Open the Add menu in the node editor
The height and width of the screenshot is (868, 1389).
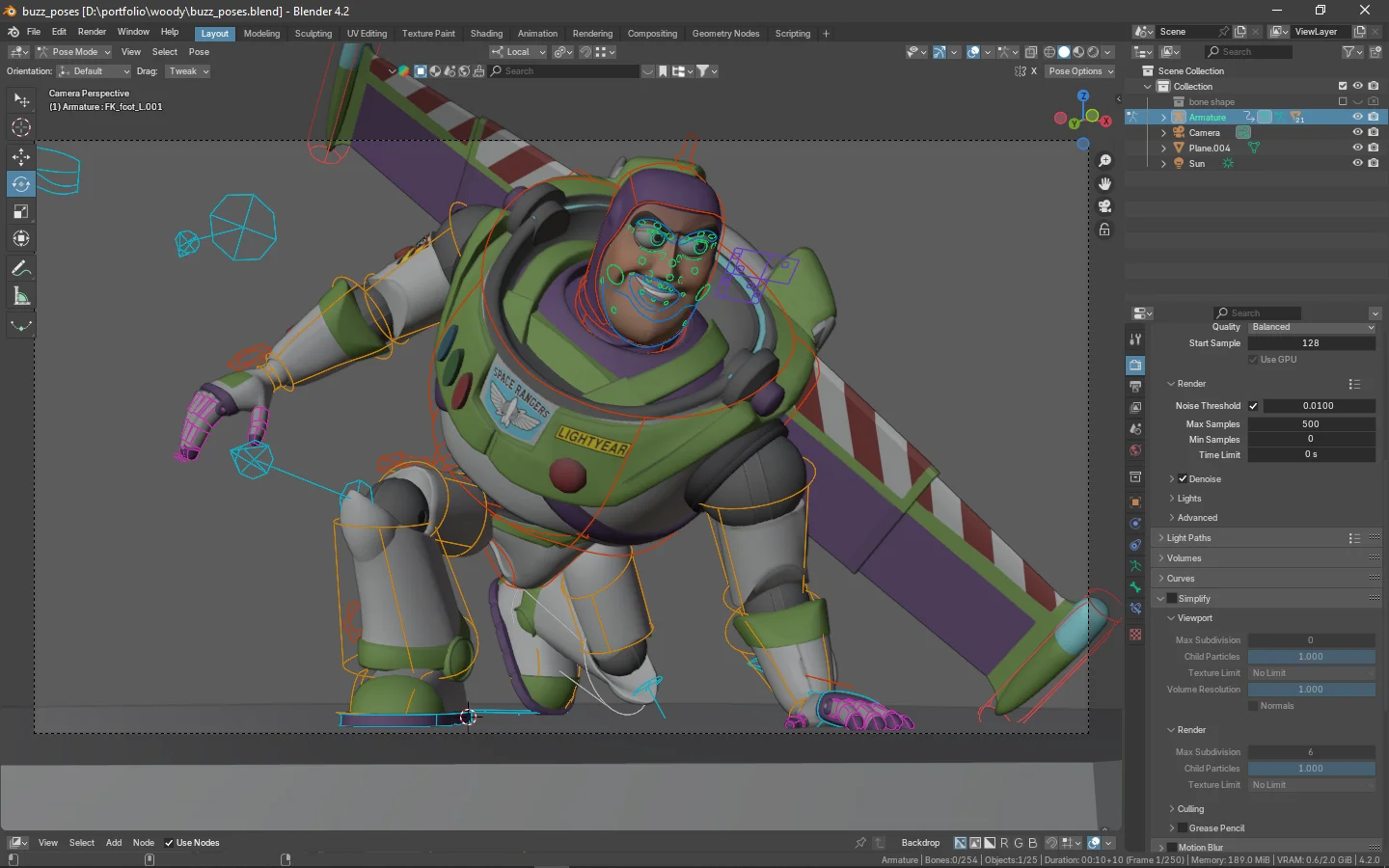pos(114,842)
